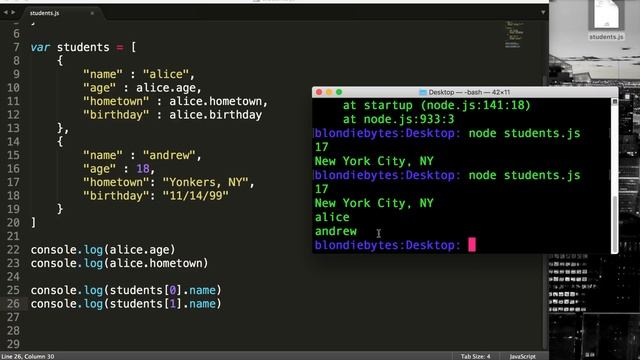Image resolution: width=640 pixels, height=360 pixels.
Task: Select the students.js desktop file label
Action: click(x=606, y=37)
